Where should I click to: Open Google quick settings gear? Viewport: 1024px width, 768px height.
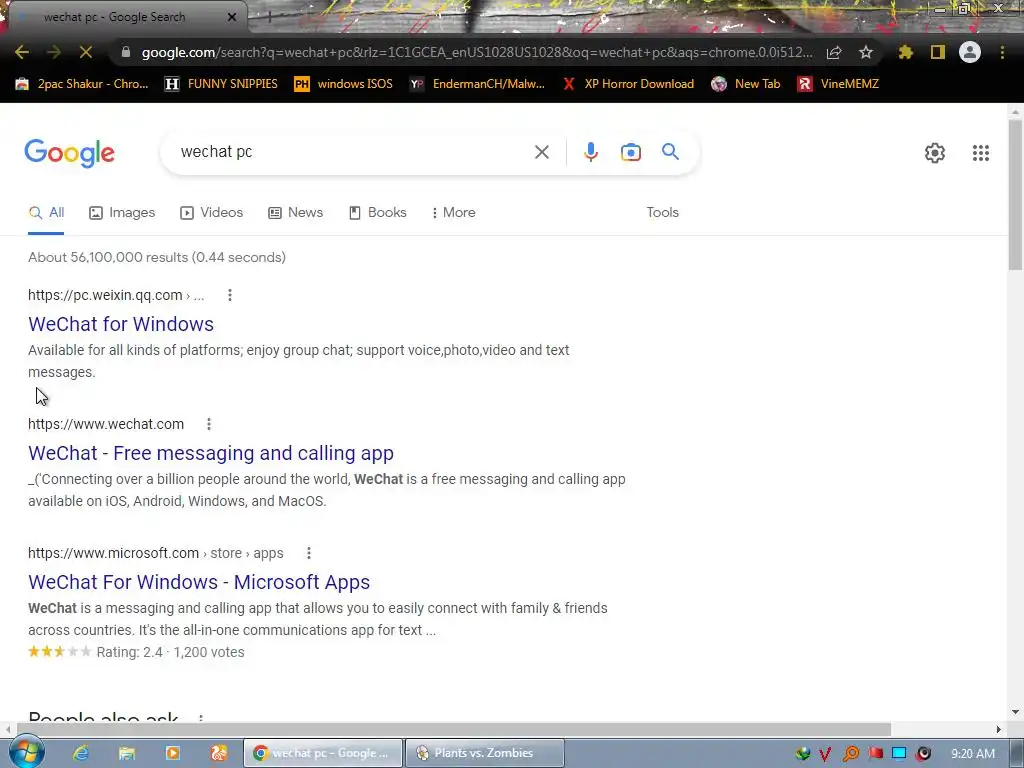[935, 153]
